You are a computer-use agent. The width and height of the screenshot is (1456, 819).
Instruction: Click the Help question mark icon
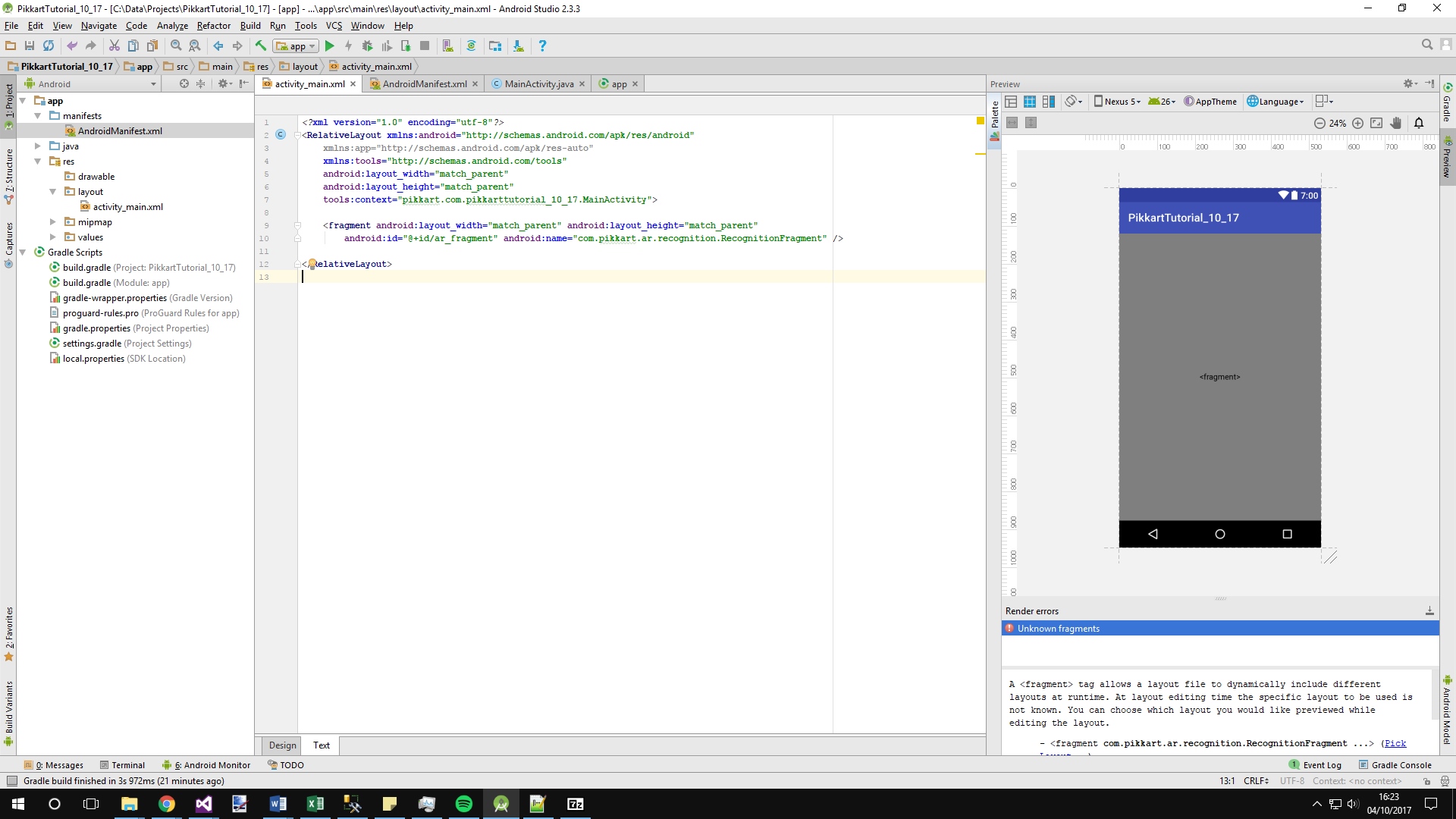point(542,46)
